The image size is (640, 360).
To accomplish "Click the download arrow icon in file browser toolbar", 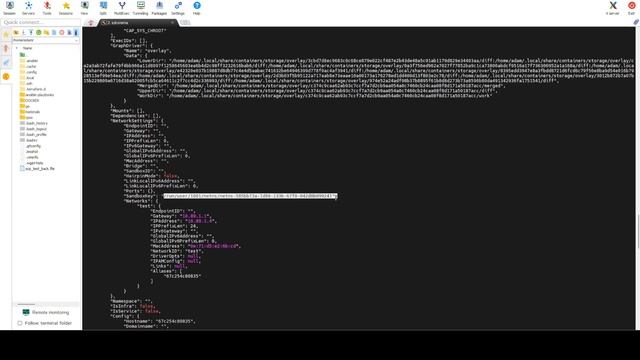I will (24, 32).
